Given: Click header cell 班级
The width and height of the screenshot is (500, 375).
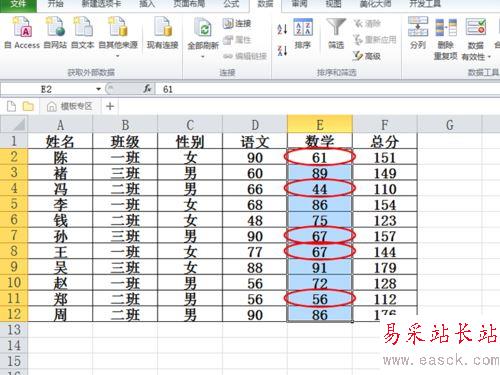Looking at the screenshot, I should [125, 141].
